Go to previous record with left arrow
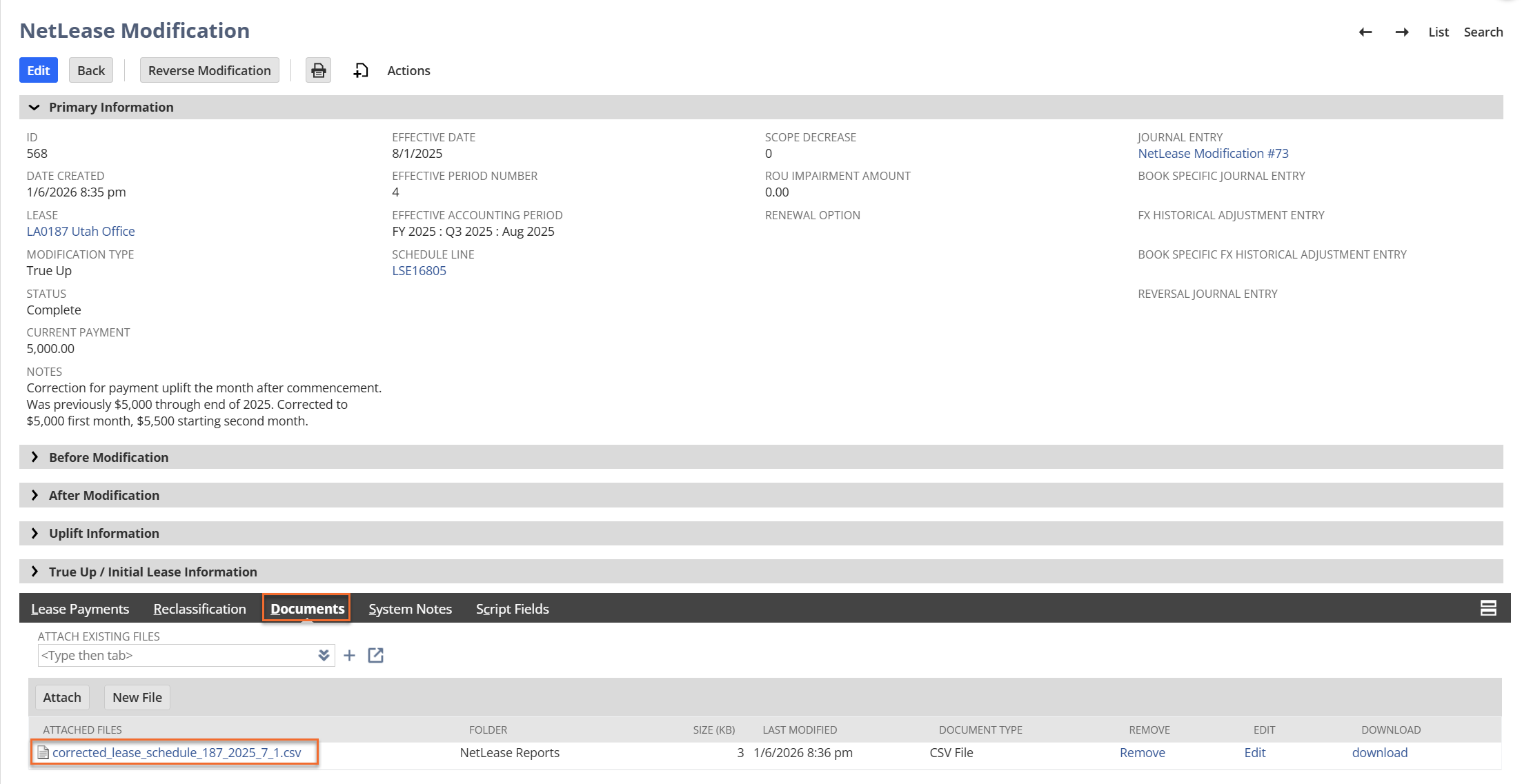The image size is (1522, 784). tap(1365, 32)
